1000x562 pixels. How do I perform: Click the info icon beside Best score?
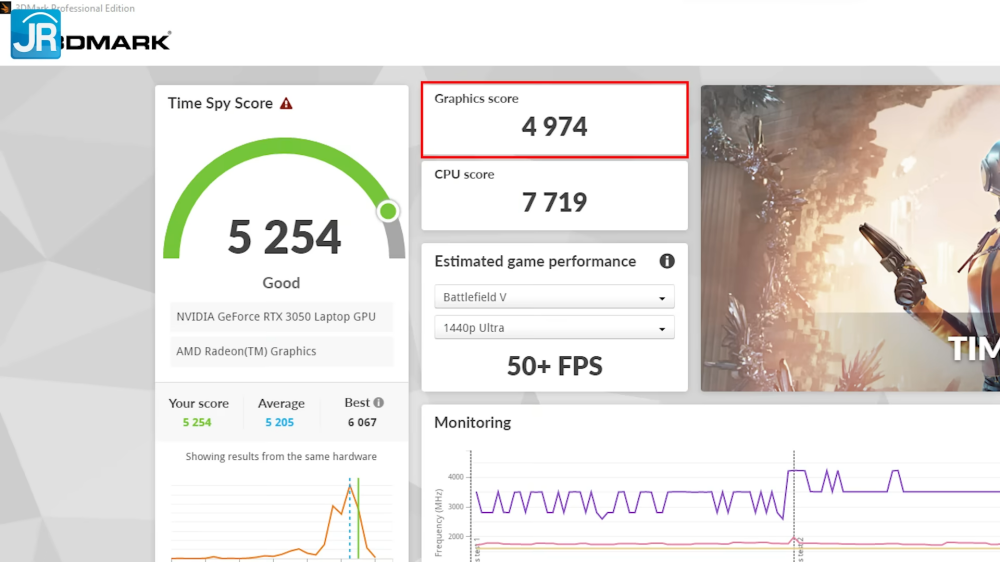click(378, 403)
